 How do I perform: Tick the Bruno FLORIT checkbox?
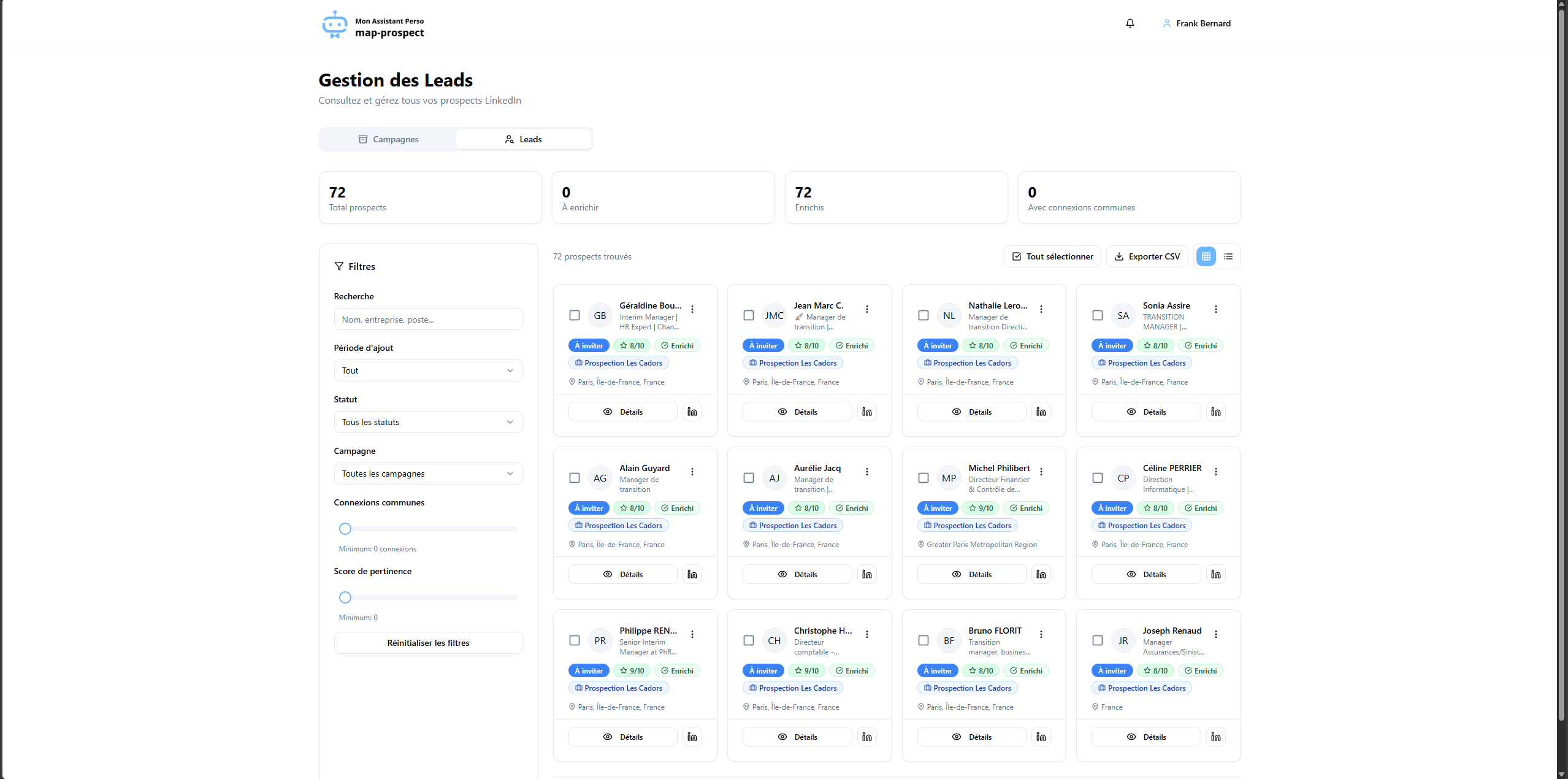[923, 640]
